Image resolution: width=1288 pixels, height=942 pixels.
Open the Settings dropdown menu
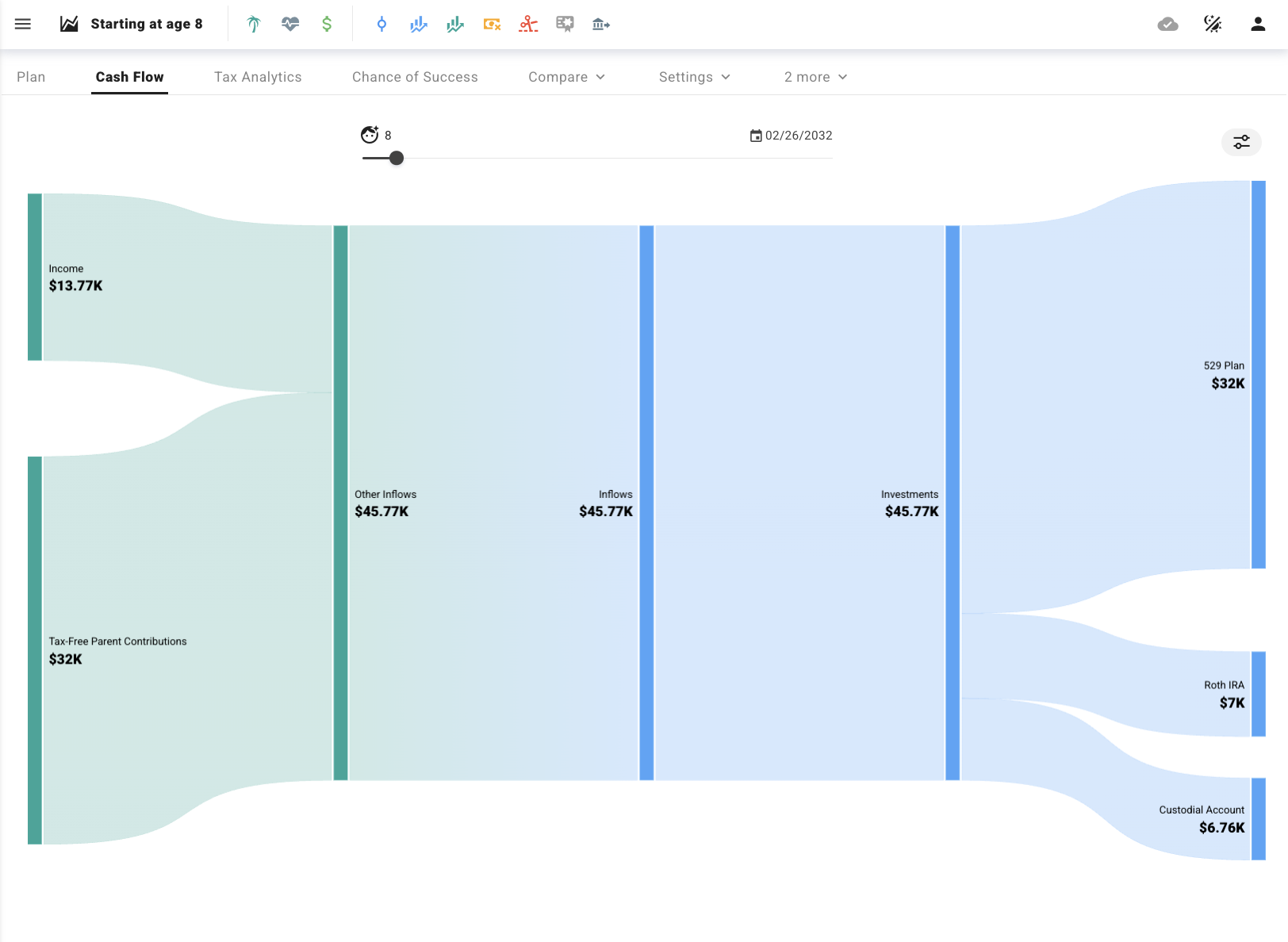694,77
